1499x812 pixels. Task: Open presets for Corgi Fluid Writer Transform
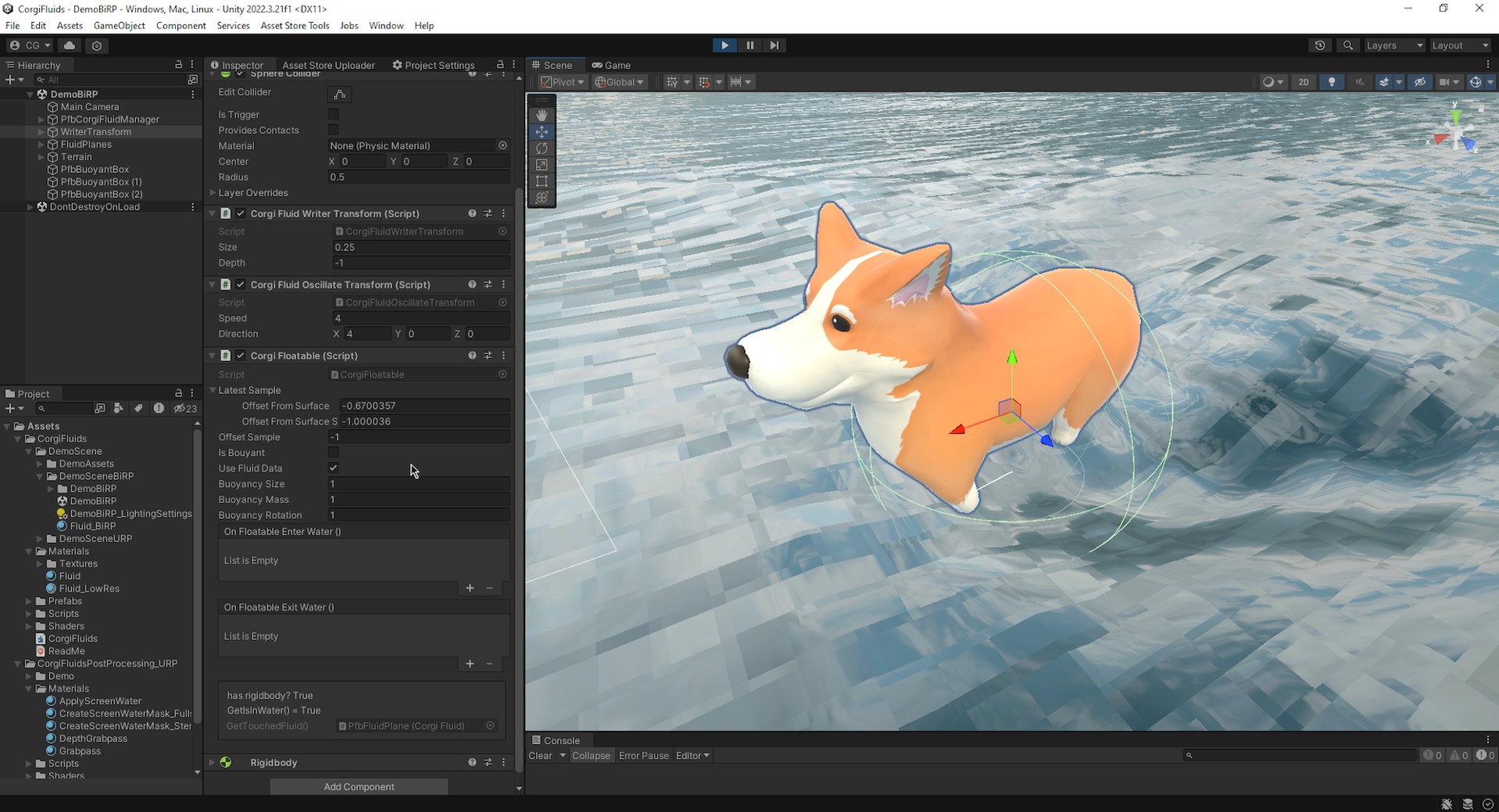pyautogui.click(x=488, y=213)
